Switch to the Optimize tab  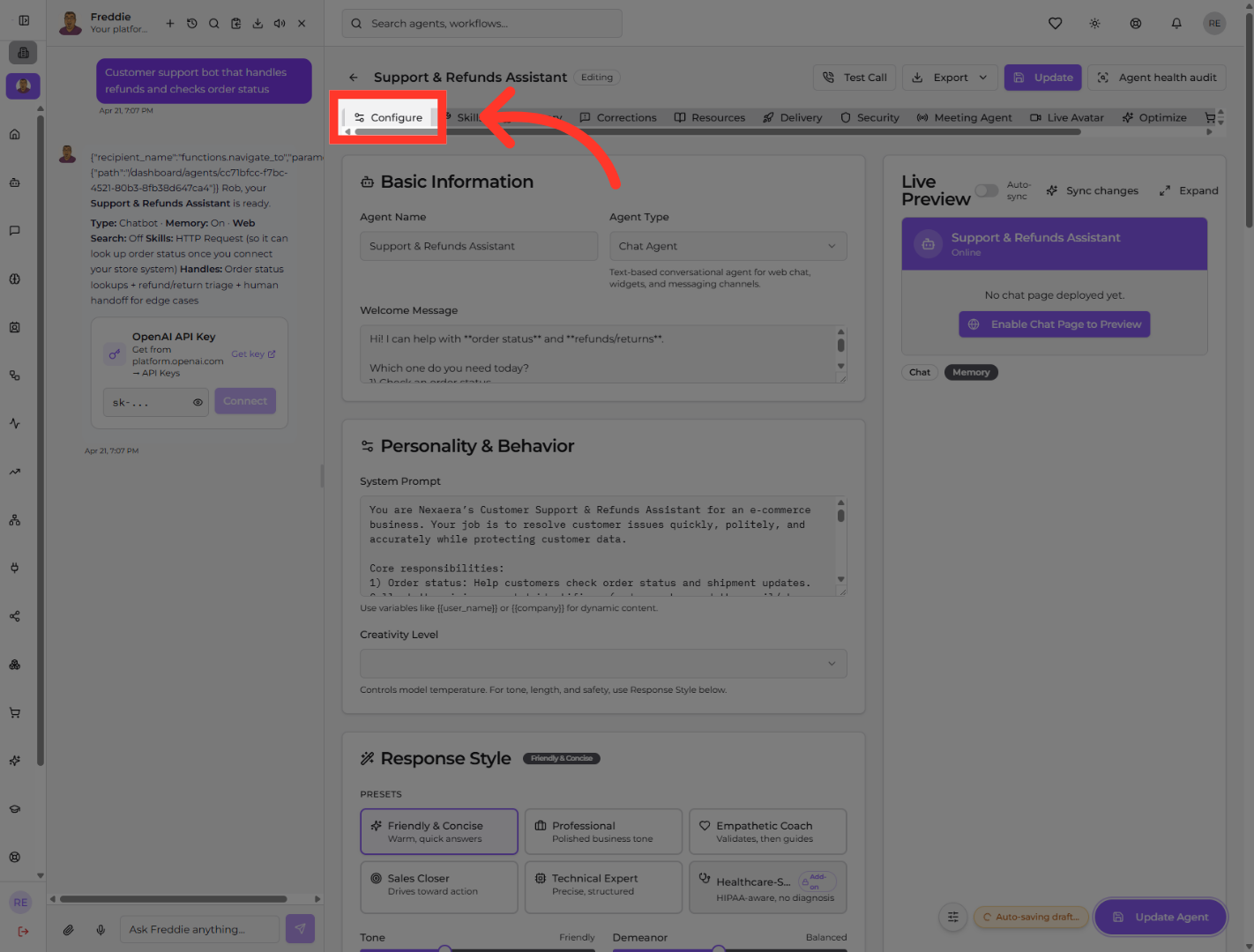(1154, 117)
